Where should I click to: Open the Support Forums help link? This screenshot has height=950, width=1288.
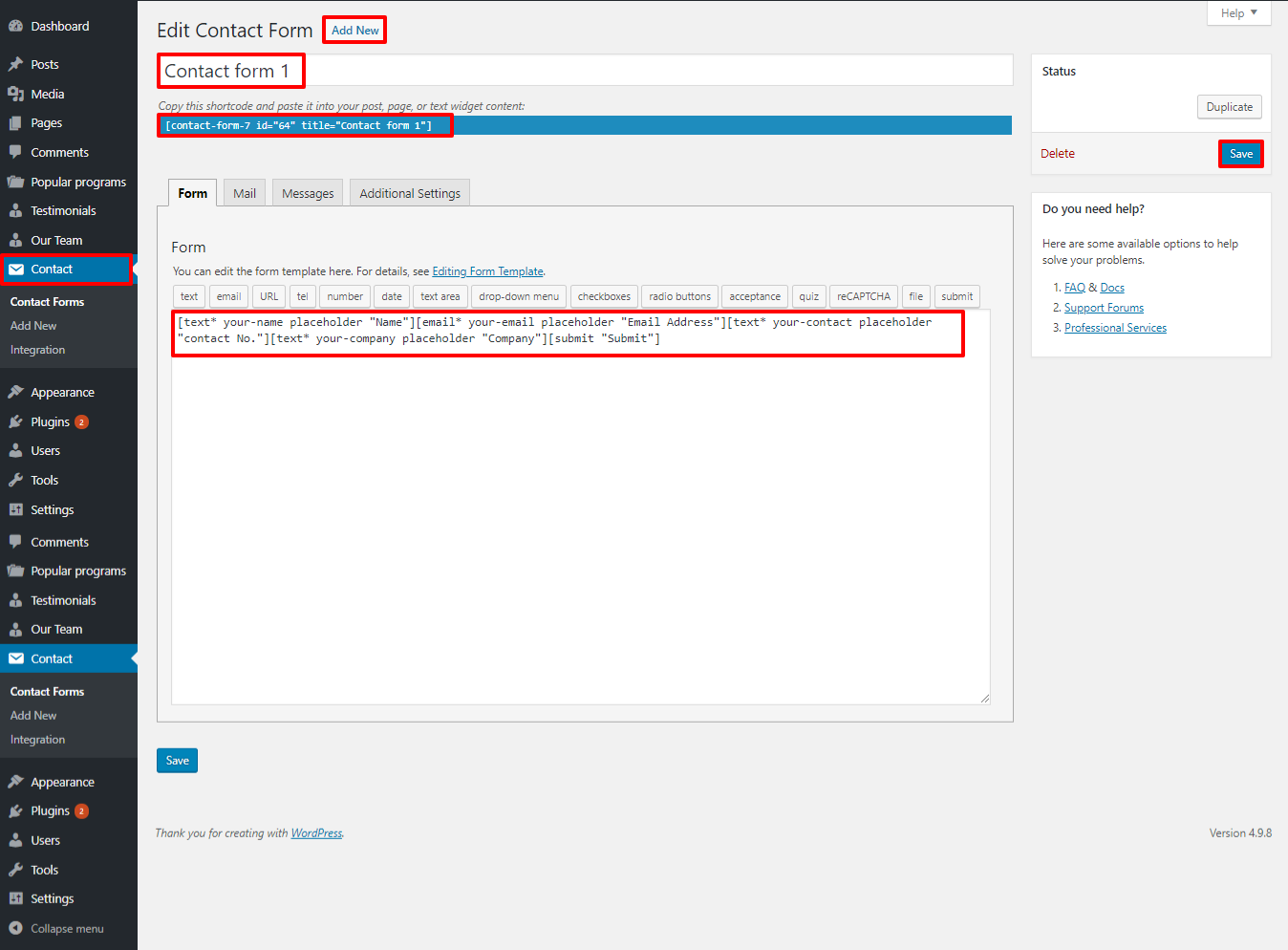click(1104, 308)
